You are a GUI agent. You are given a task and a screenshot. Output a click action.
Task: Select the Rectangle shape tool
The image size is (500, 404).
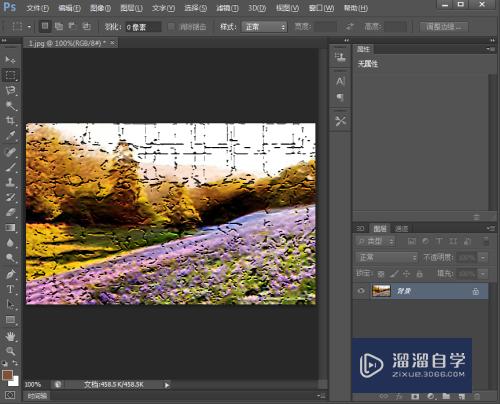coord(10,320)
